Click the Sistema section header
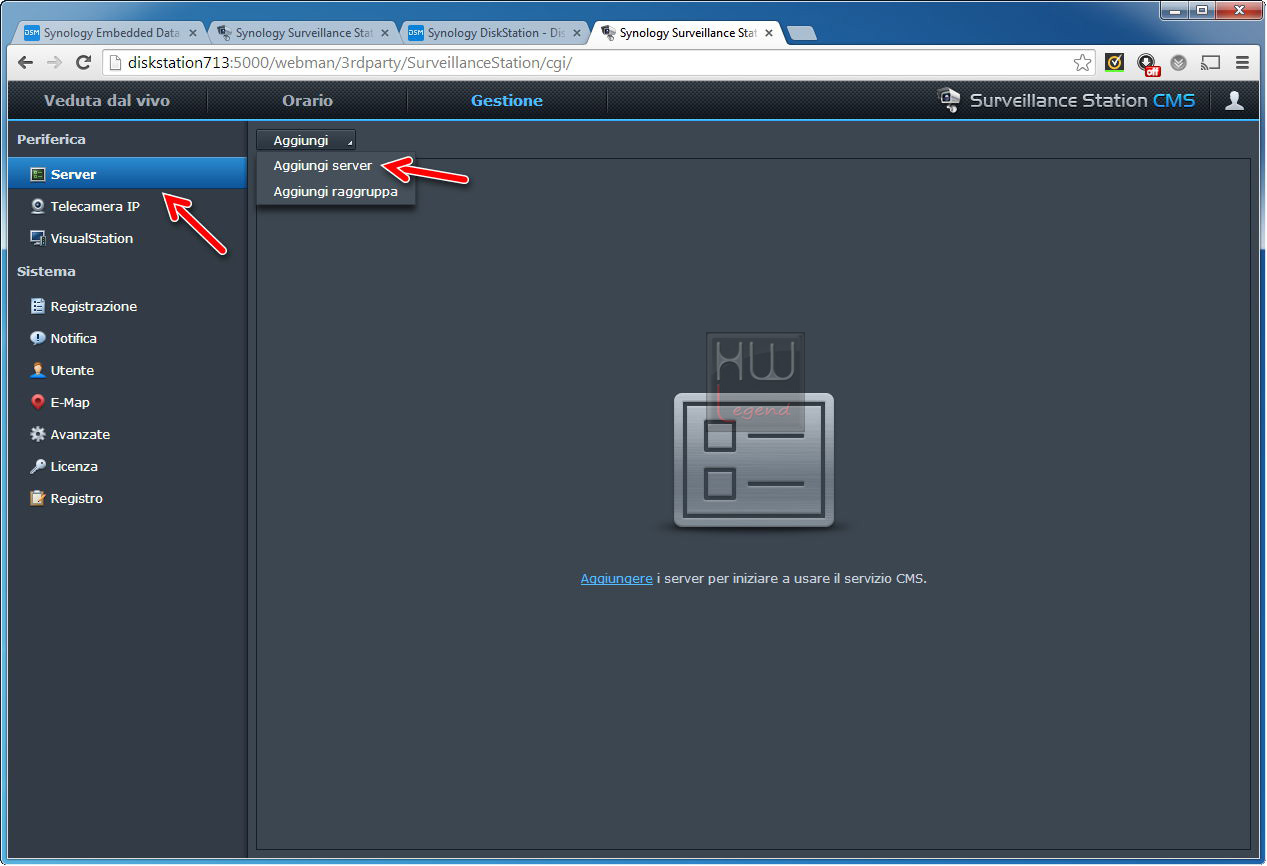This screenshot has width=1267, height=866. coord(46,271)
